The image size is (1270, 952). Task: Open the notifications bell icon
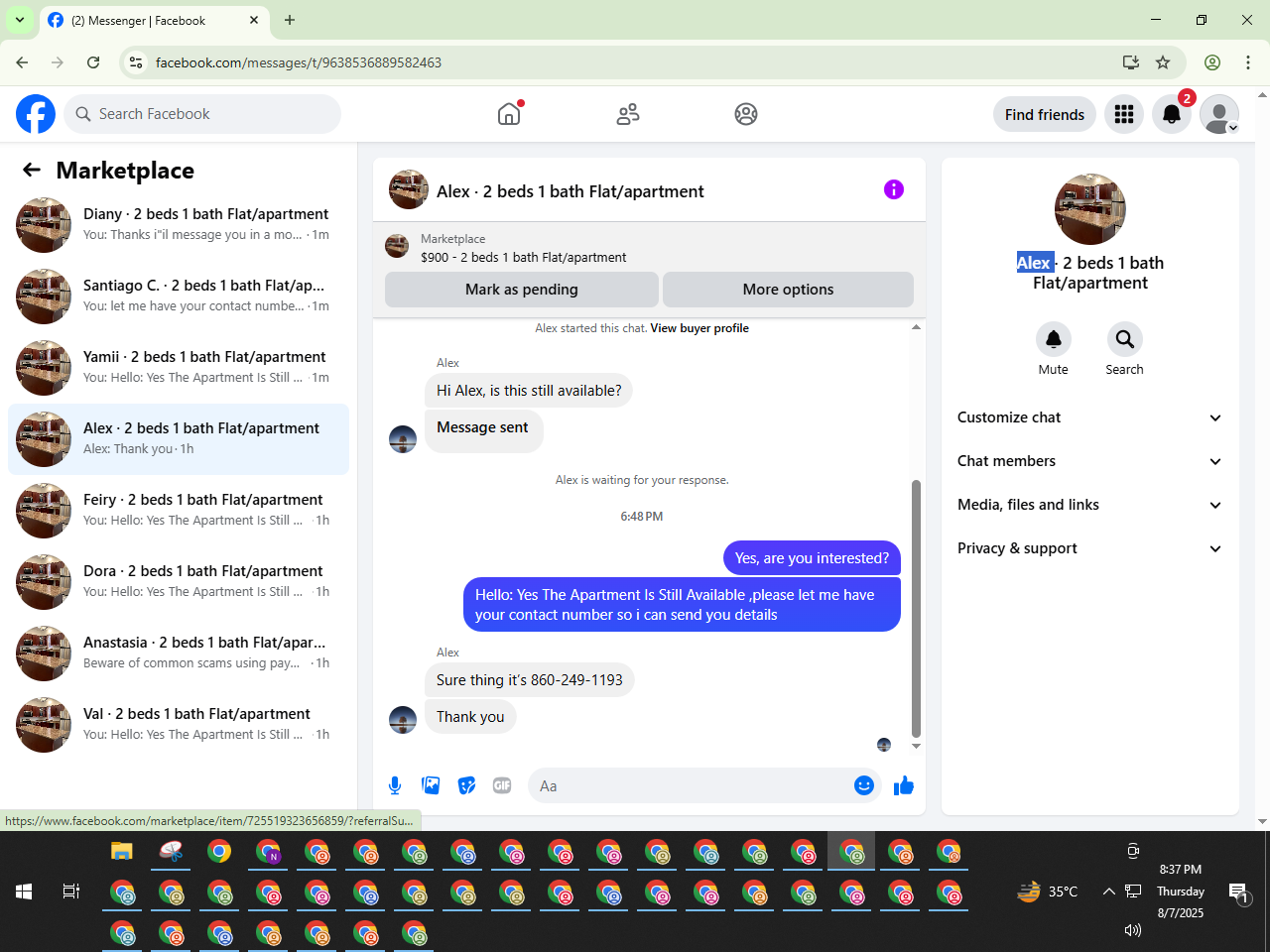(1172, 114)
